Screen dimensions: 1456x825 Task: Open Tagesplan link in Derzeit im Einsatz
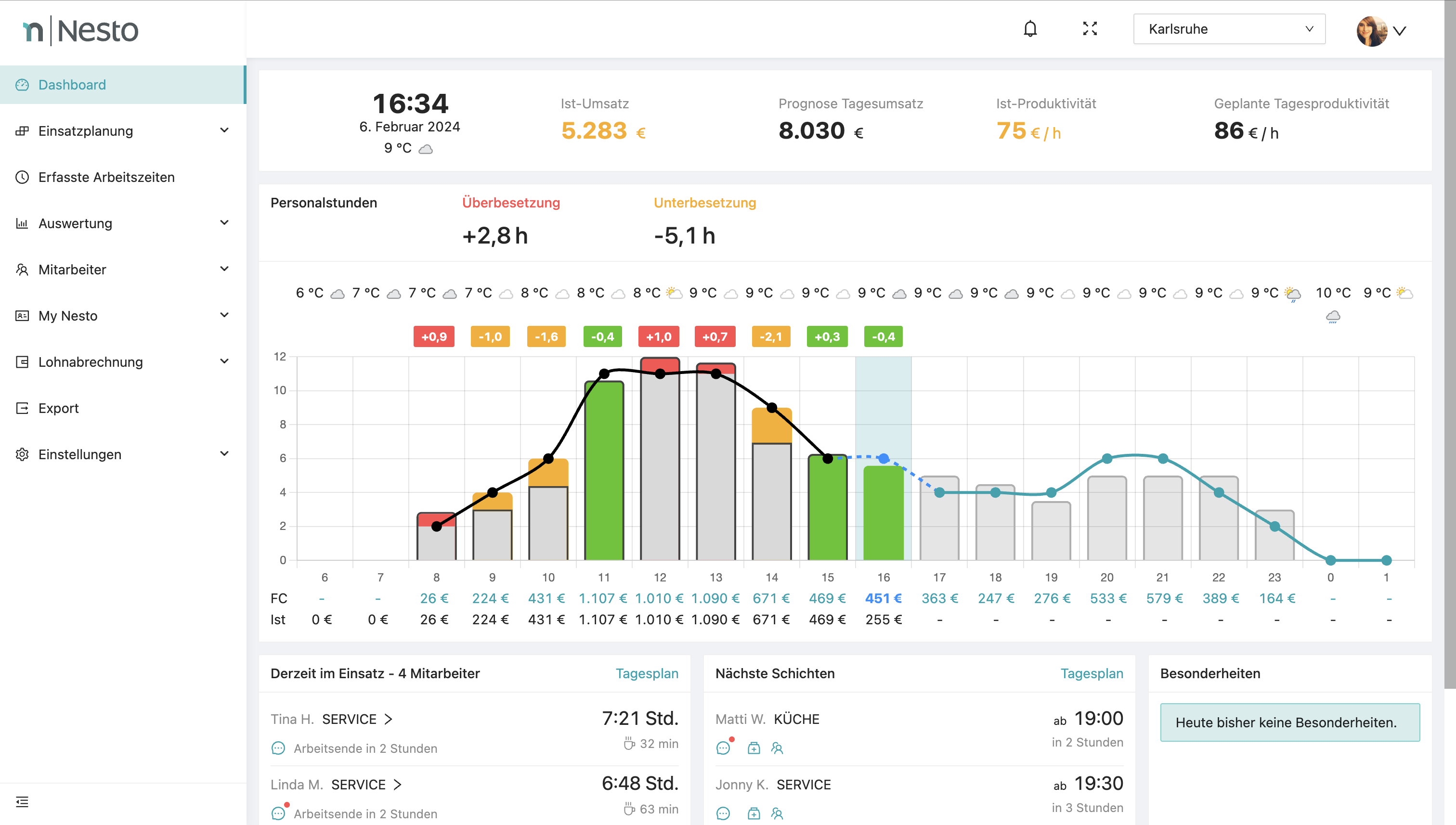(x=647, y=673)
